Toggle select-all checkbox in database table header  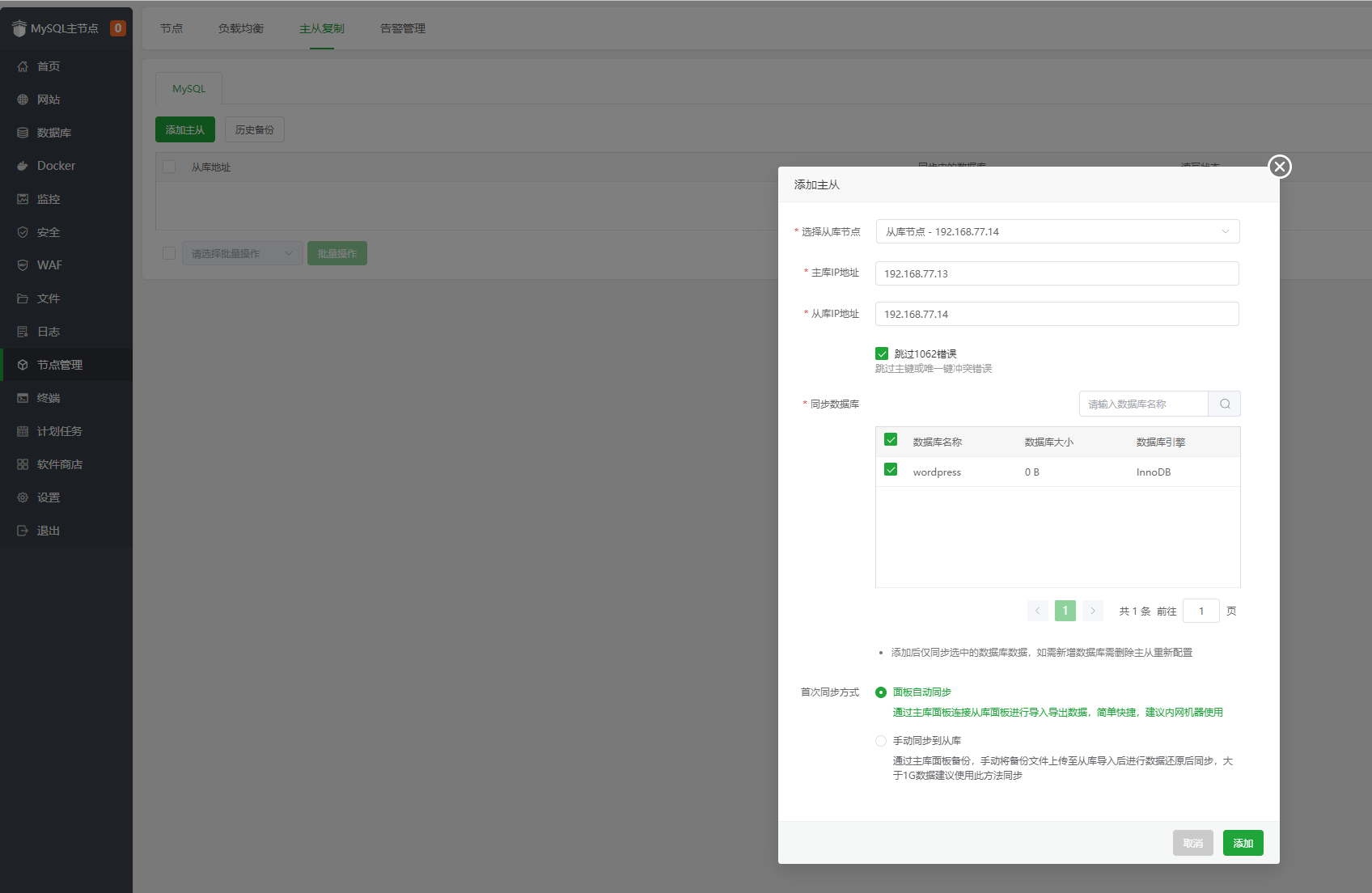click(x=891, y=440)
